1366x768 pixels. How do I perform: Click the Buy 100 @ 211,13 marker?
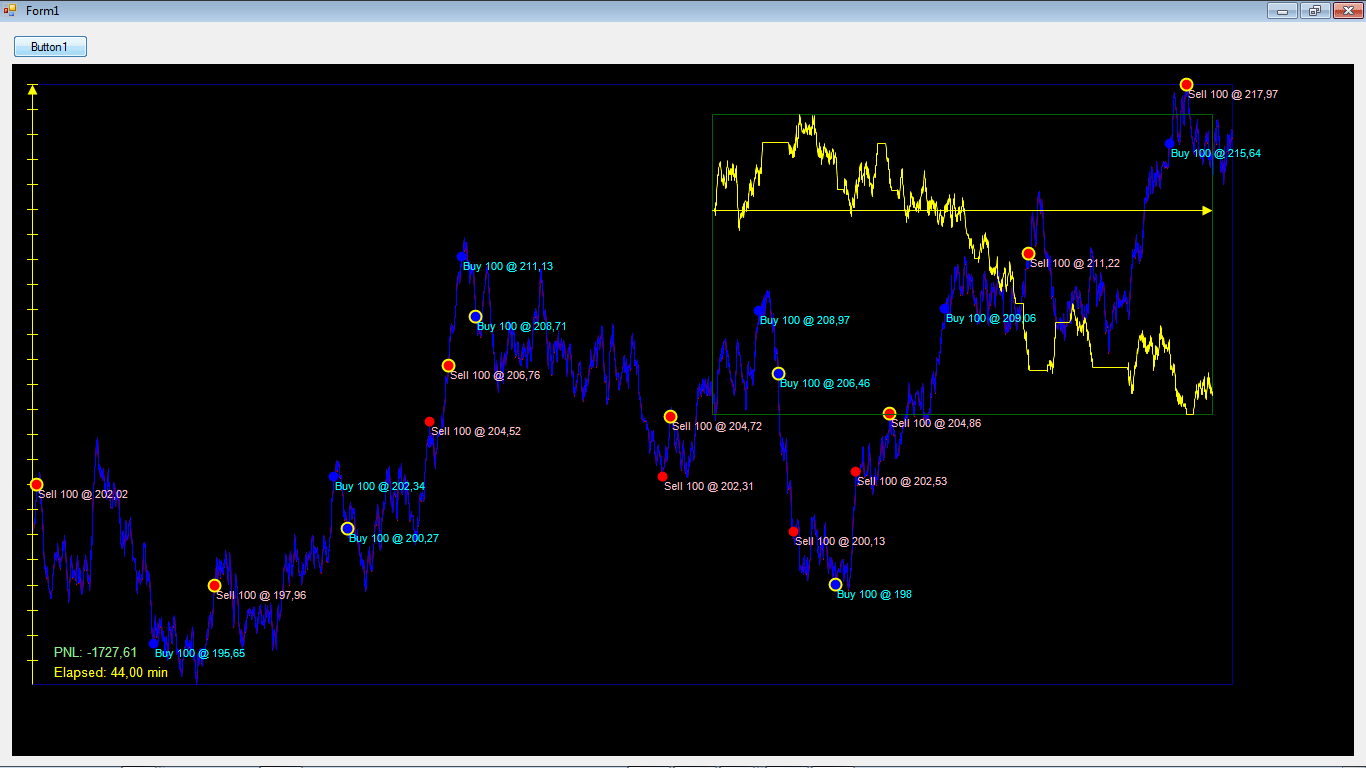462,257
